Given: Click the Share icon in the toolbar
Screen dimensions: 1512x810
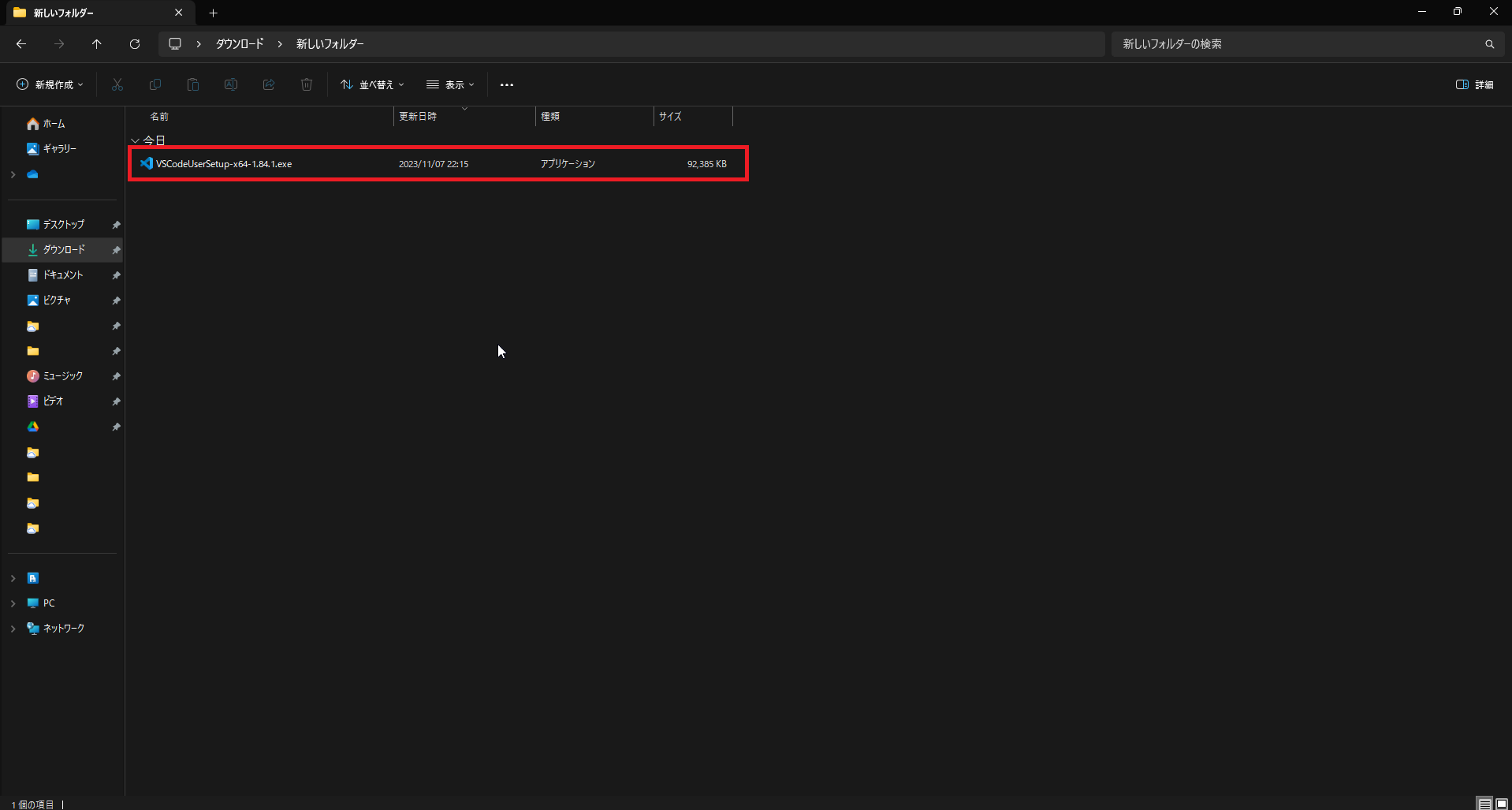Looking at the screenshot, I should [269, 84].
